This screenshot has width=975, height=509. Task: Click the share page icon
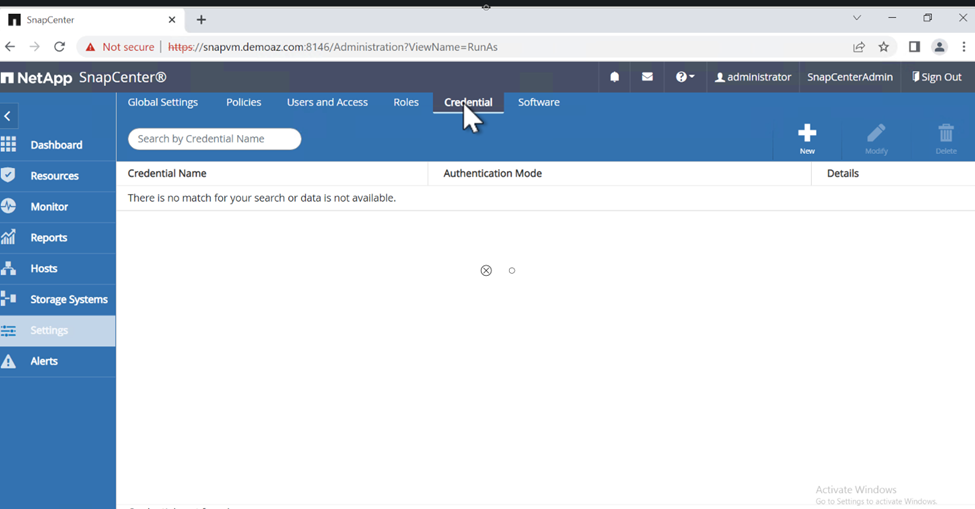pos(859,47)
